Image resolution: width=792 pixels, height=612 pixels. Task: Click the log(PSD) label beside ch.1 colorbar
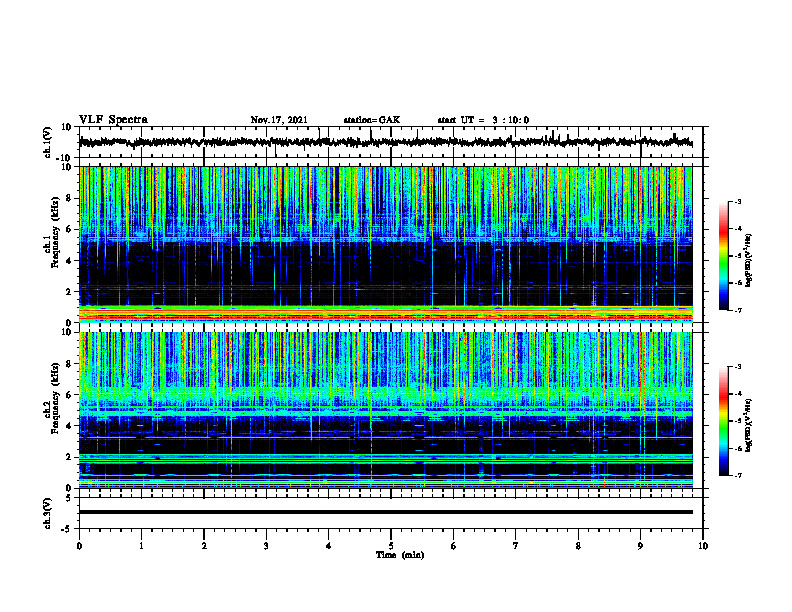(749, 261)
